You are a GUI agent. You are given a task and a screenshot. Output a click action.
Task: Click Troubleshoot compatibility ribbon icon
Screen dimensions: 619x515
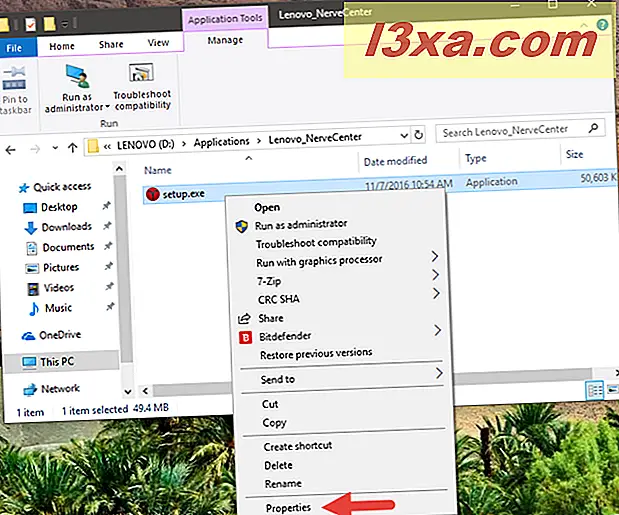[141, 73]
